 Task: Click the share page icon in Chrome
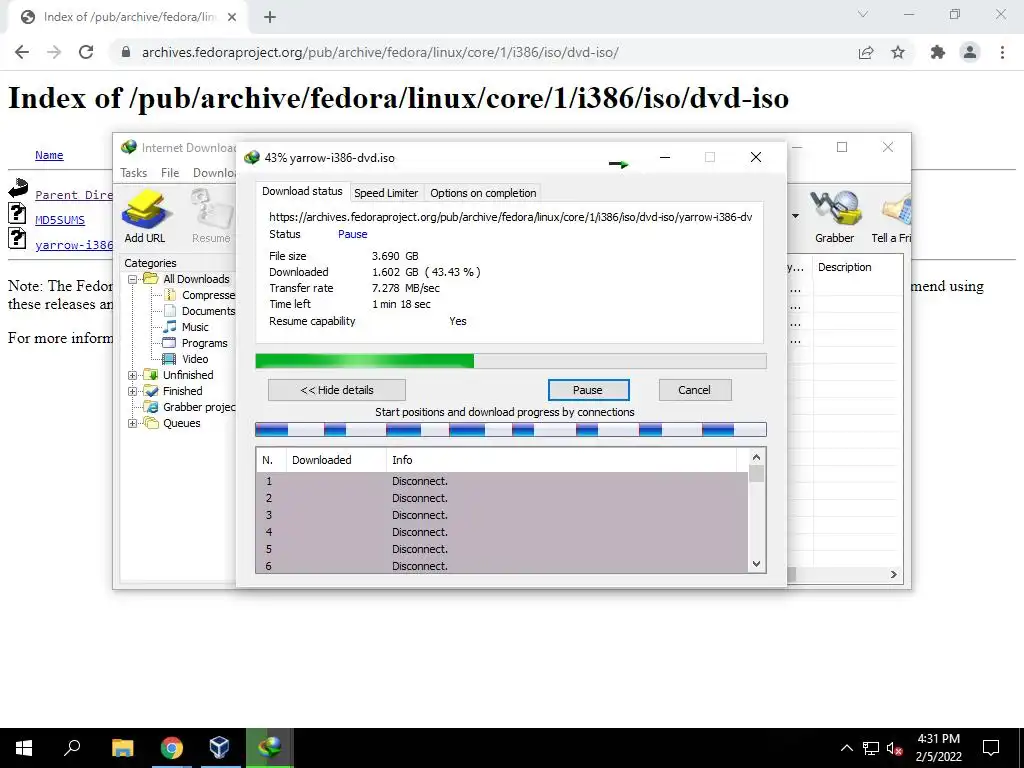point(866,52)
